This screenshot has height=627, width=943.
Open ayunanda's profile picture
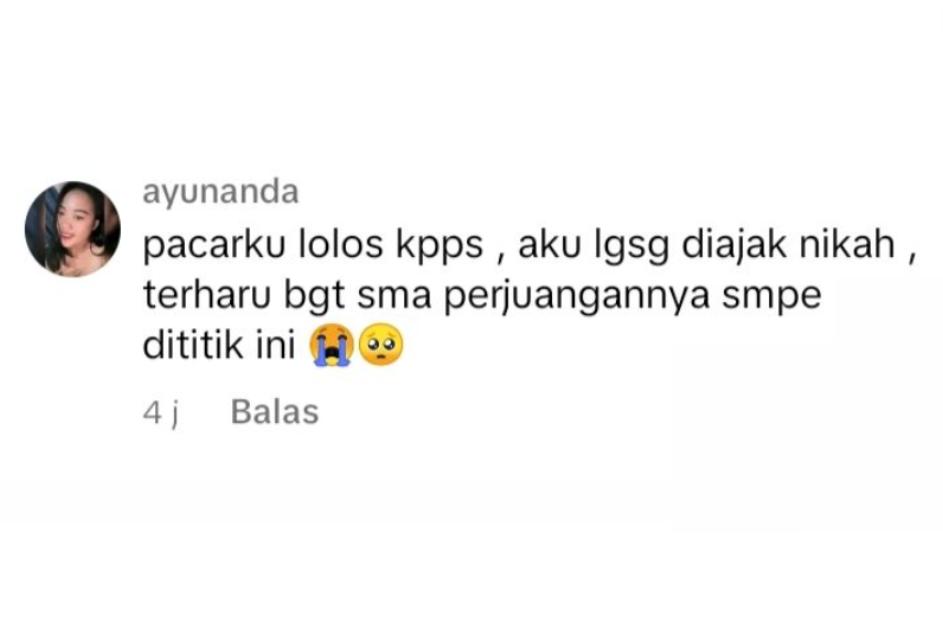pos(72,229)
